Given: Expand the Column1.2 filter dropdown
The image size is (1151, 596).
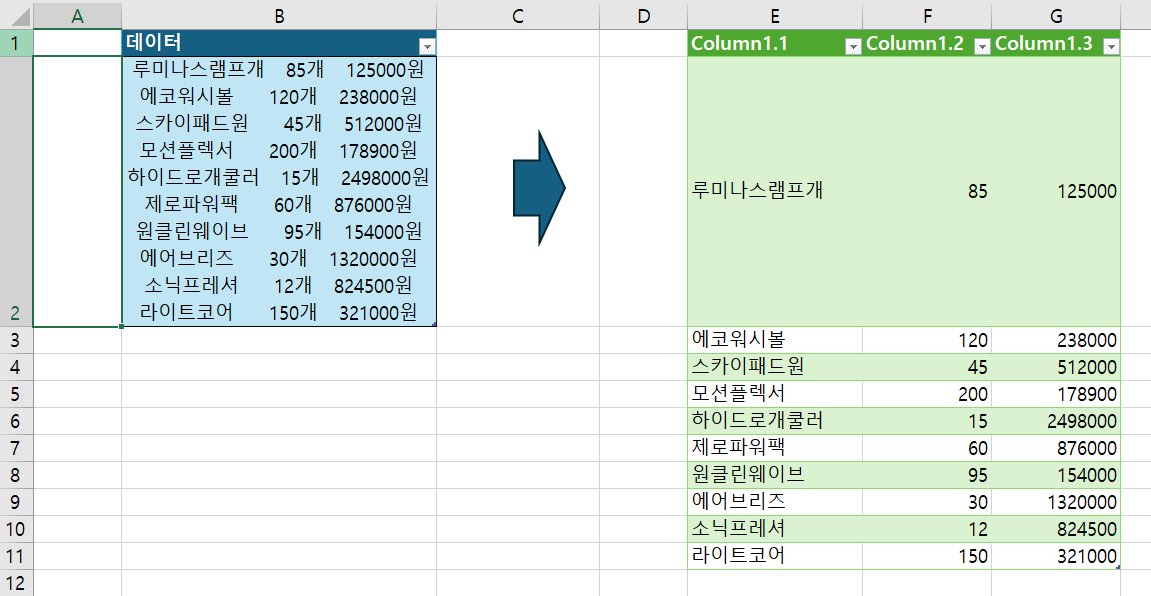Looking at the screenshot, I should 982,45.
